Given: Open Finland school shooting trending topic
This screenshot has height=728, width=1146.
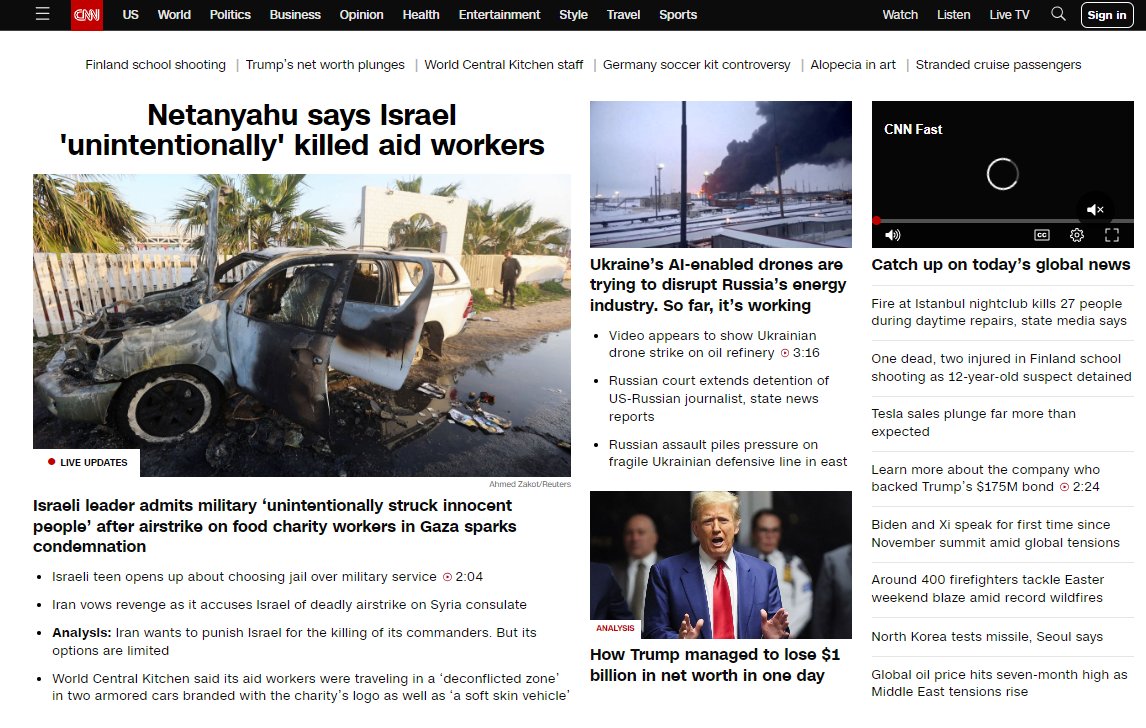Looking at the screenshot, I should (156, 64).
